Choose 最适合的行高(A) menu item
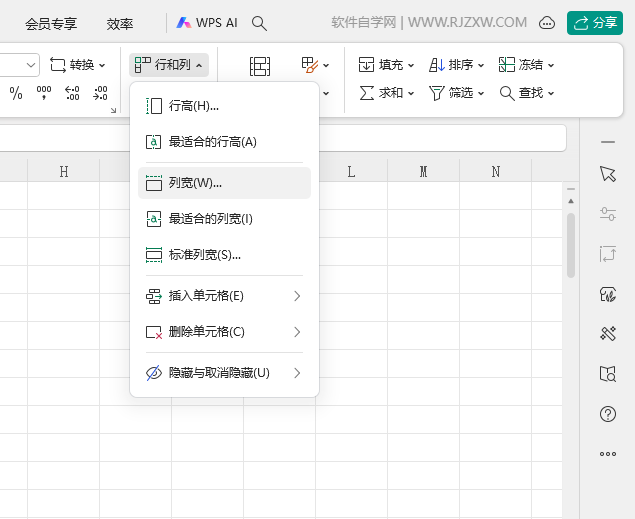Screen dimensions: 635x519 click(224, 142)
